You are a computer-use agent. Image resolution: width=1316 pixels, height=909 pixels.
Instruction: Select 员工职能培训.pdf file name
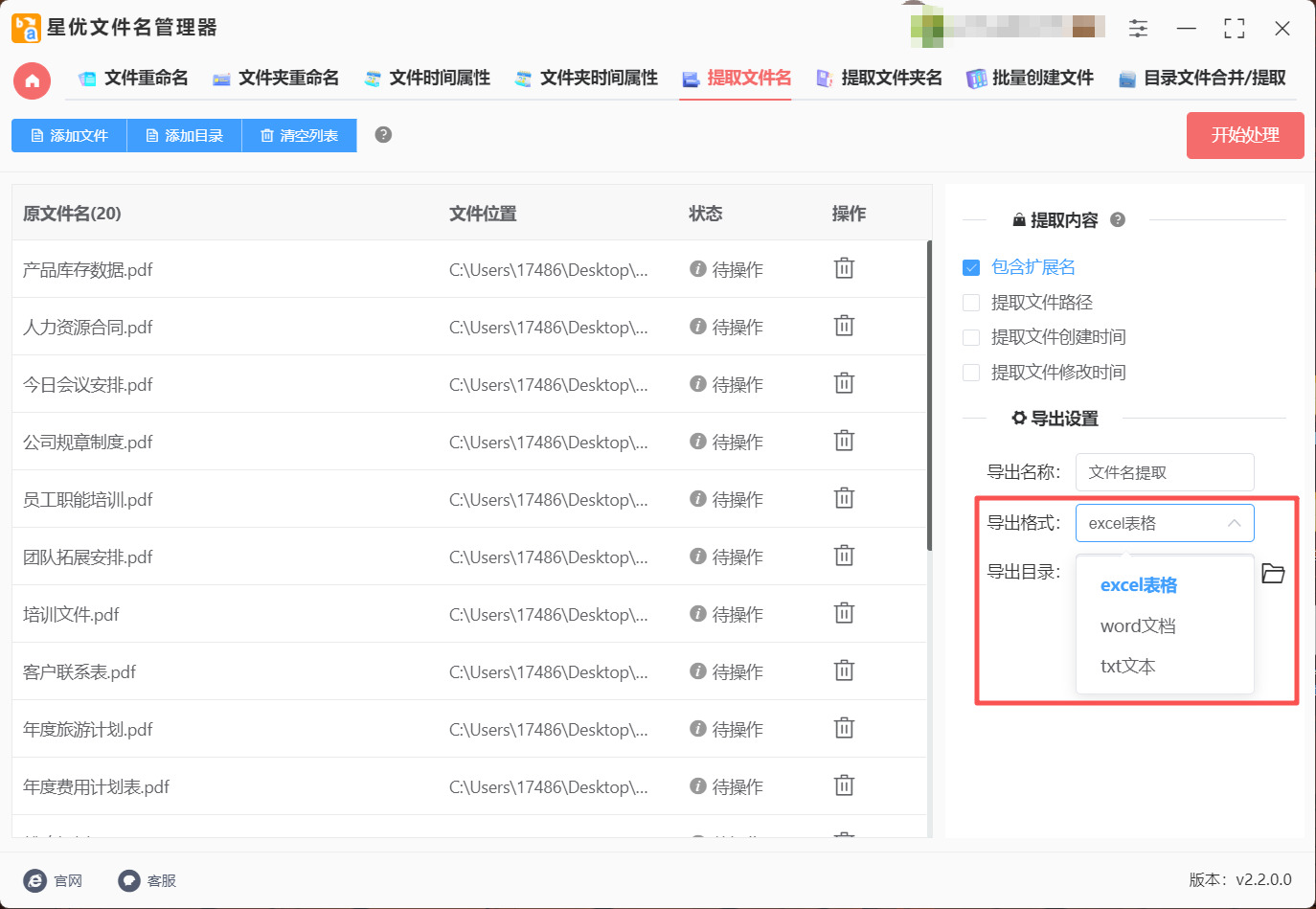pyautogui.click(x=88, y=499)
